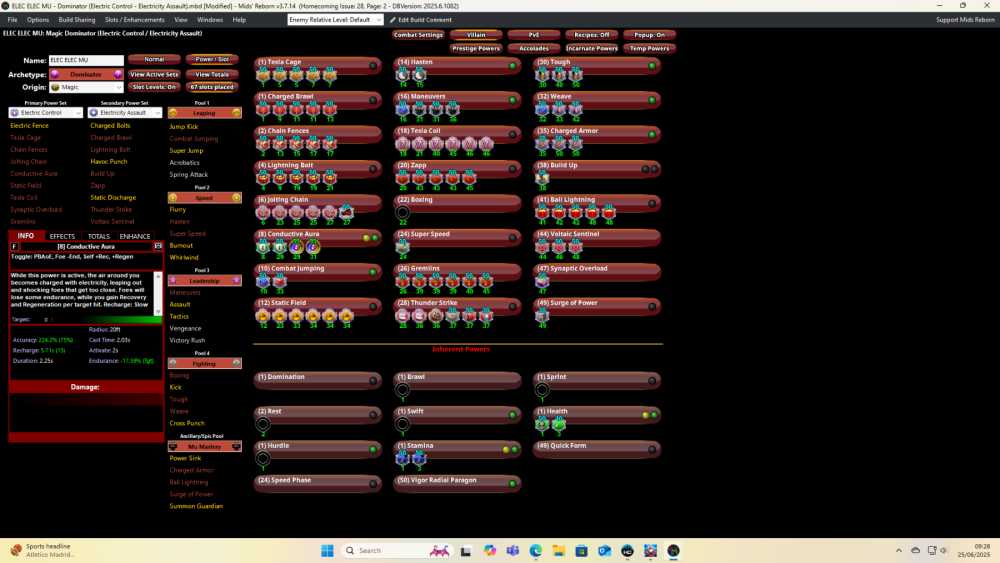Screen dimensions: 1000x563
Task: Click the character Name input field
Action: (x=85, y=61)
